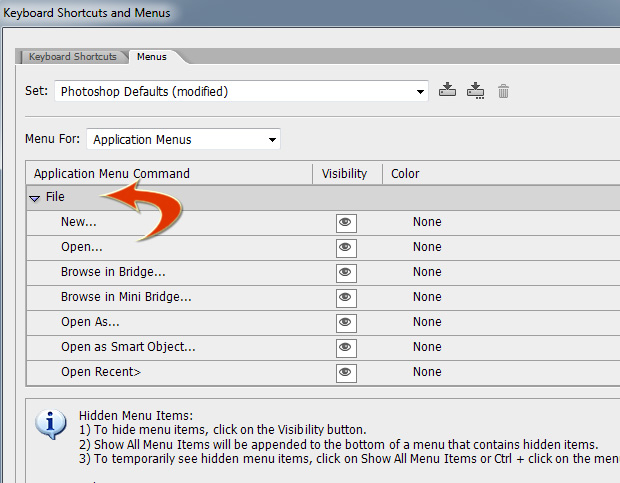Screen dimensions: 620x483
Task: Select the Open Recent> command
Action: (101, 372)
